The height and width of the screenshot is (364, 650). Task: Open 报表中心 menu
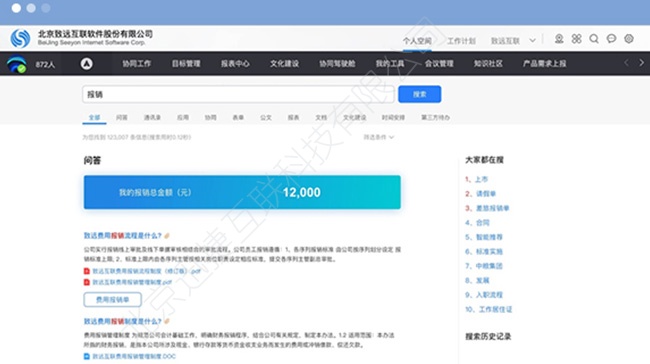click(x=235, y=63)
